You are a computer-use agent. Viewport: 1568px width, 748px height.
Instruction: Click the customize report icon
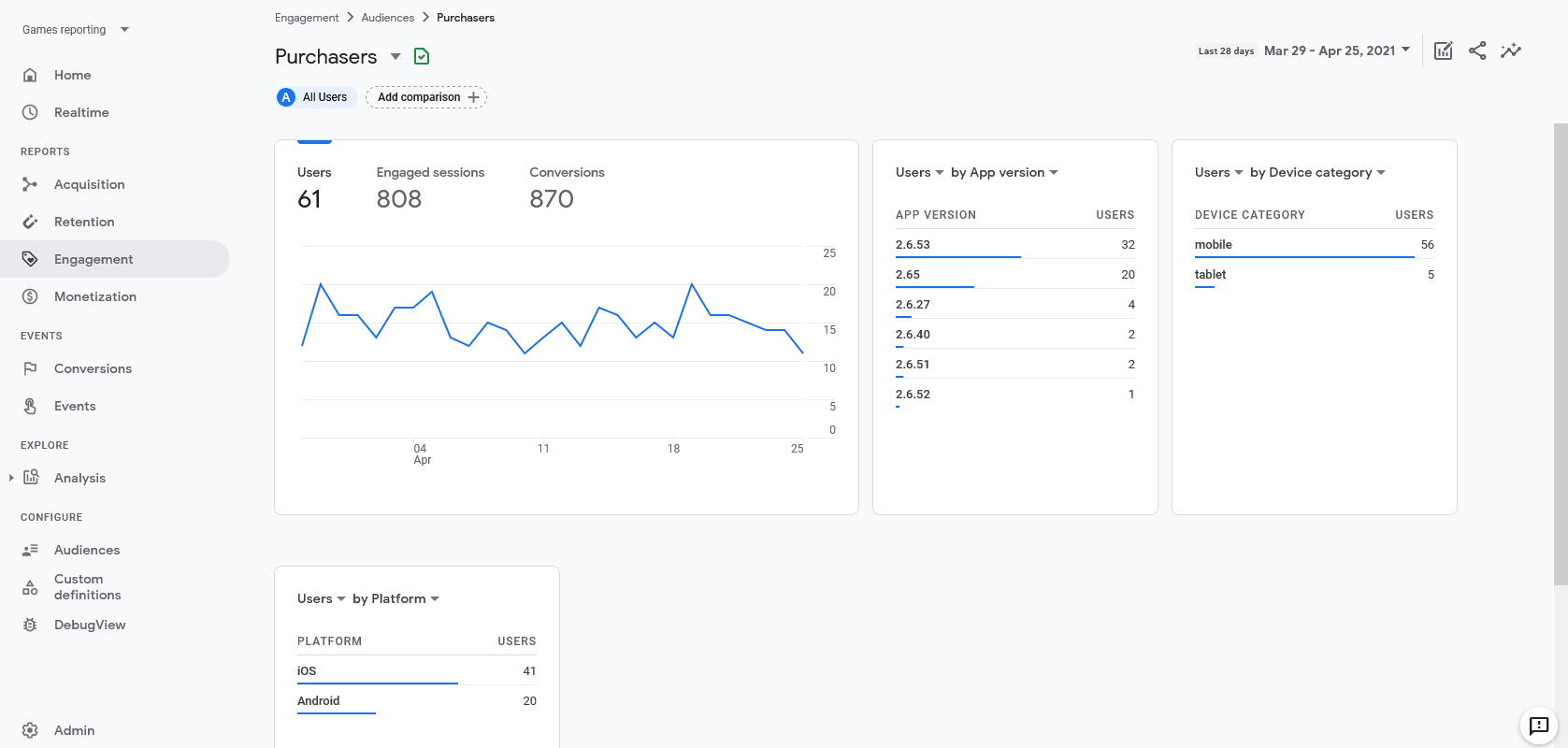pyautogui.click(x=1443, y=50)
